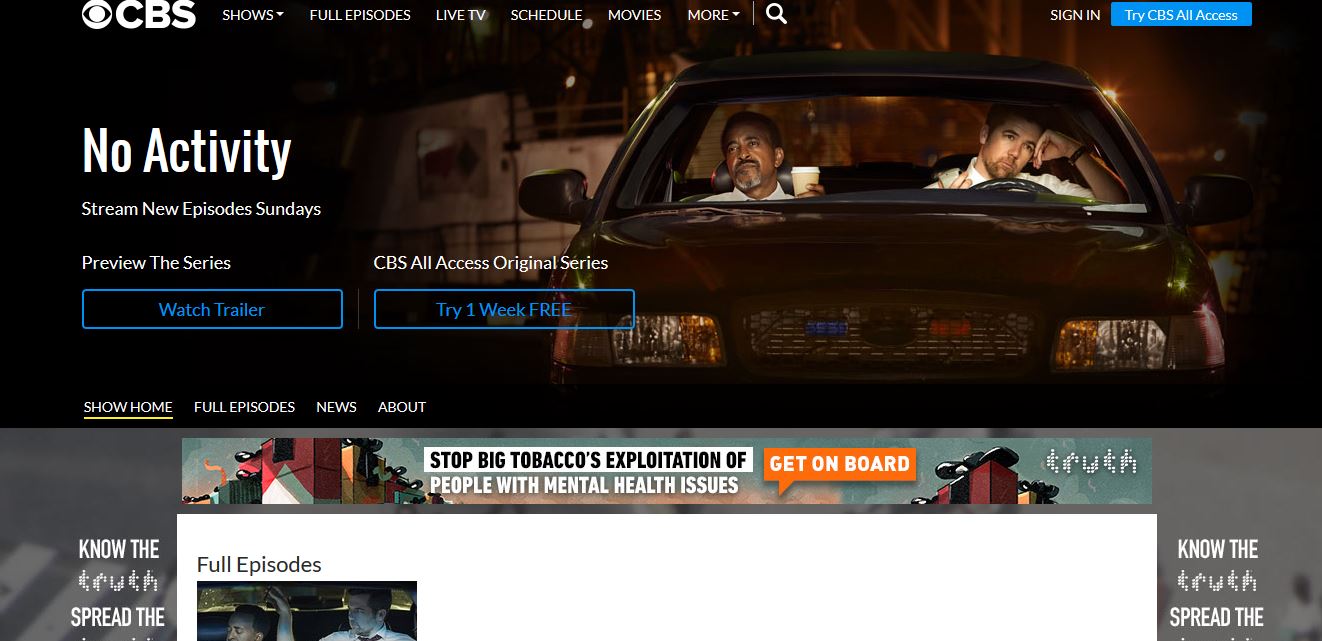Open the SCHEDULE page
The width and height of the screenshot is (1322, 641).
tap(546, 15)
